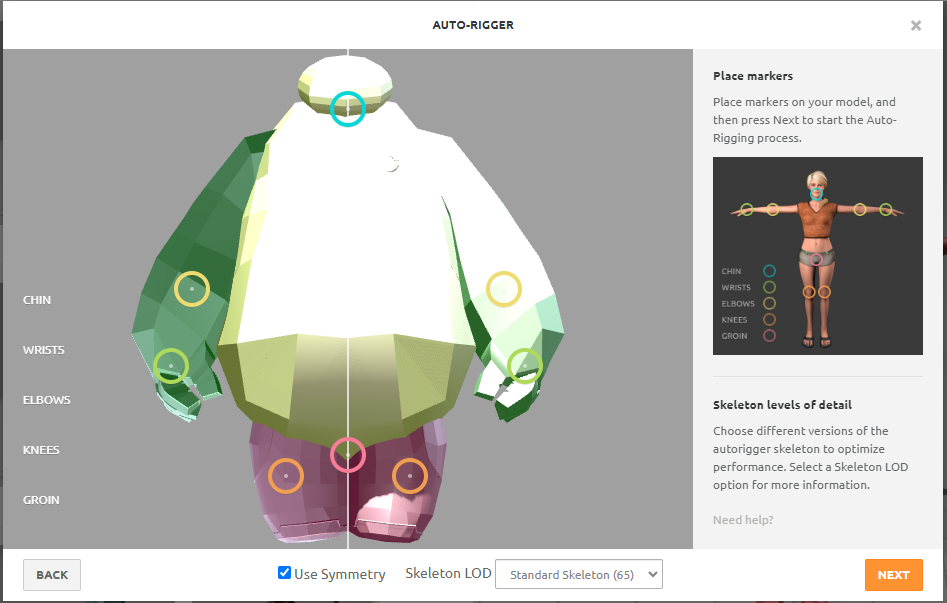Click the pink circle beside GROIN in the reference legend
Viewport: 947px width, 603px height.
(x=769, y=336)
